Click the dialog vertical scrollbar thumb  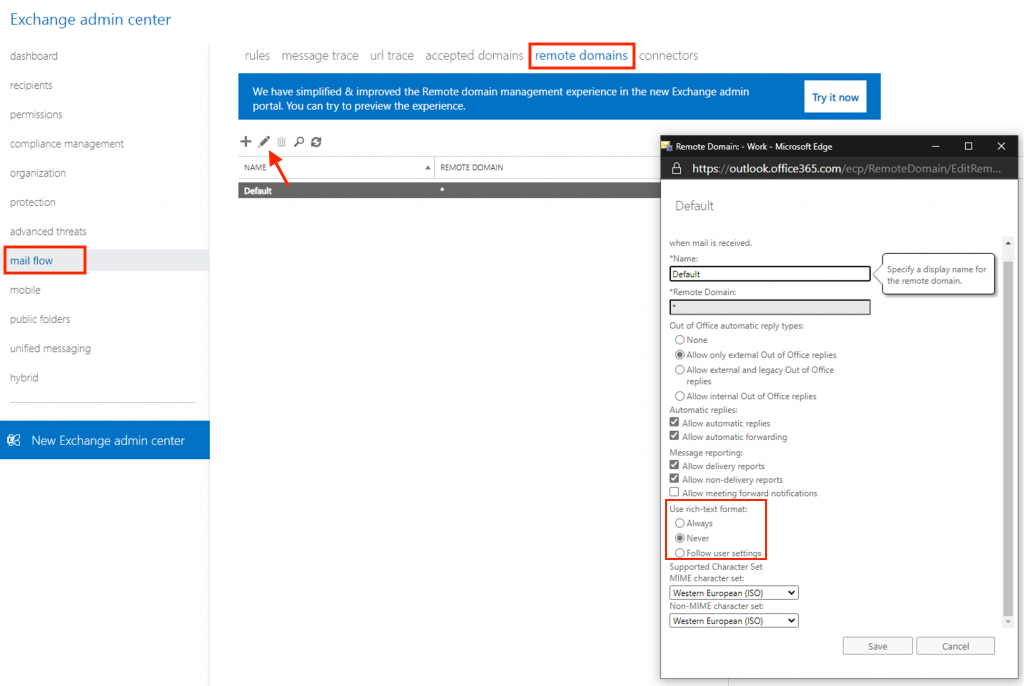1008,438
